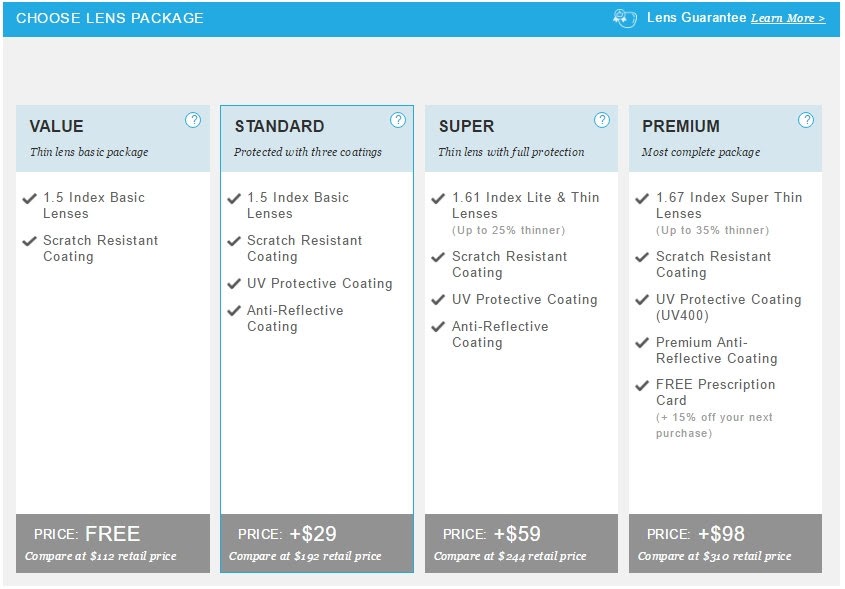Click checkmark beside FREE Prescription Card
The image size is (845, 589).
(642, 385)
